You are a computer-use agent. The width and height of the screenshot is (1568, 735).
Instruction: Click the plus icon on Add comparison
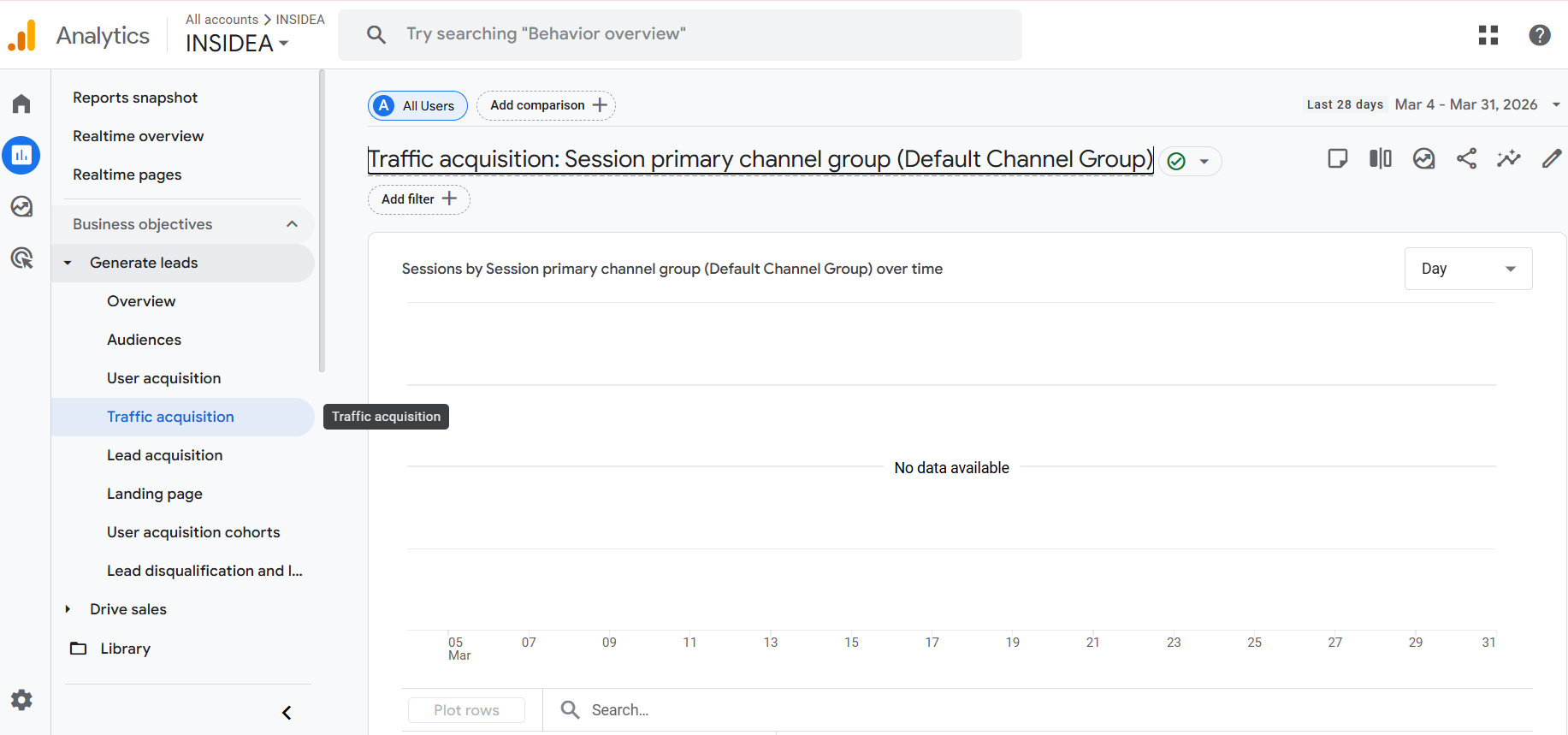coord(600,105)
